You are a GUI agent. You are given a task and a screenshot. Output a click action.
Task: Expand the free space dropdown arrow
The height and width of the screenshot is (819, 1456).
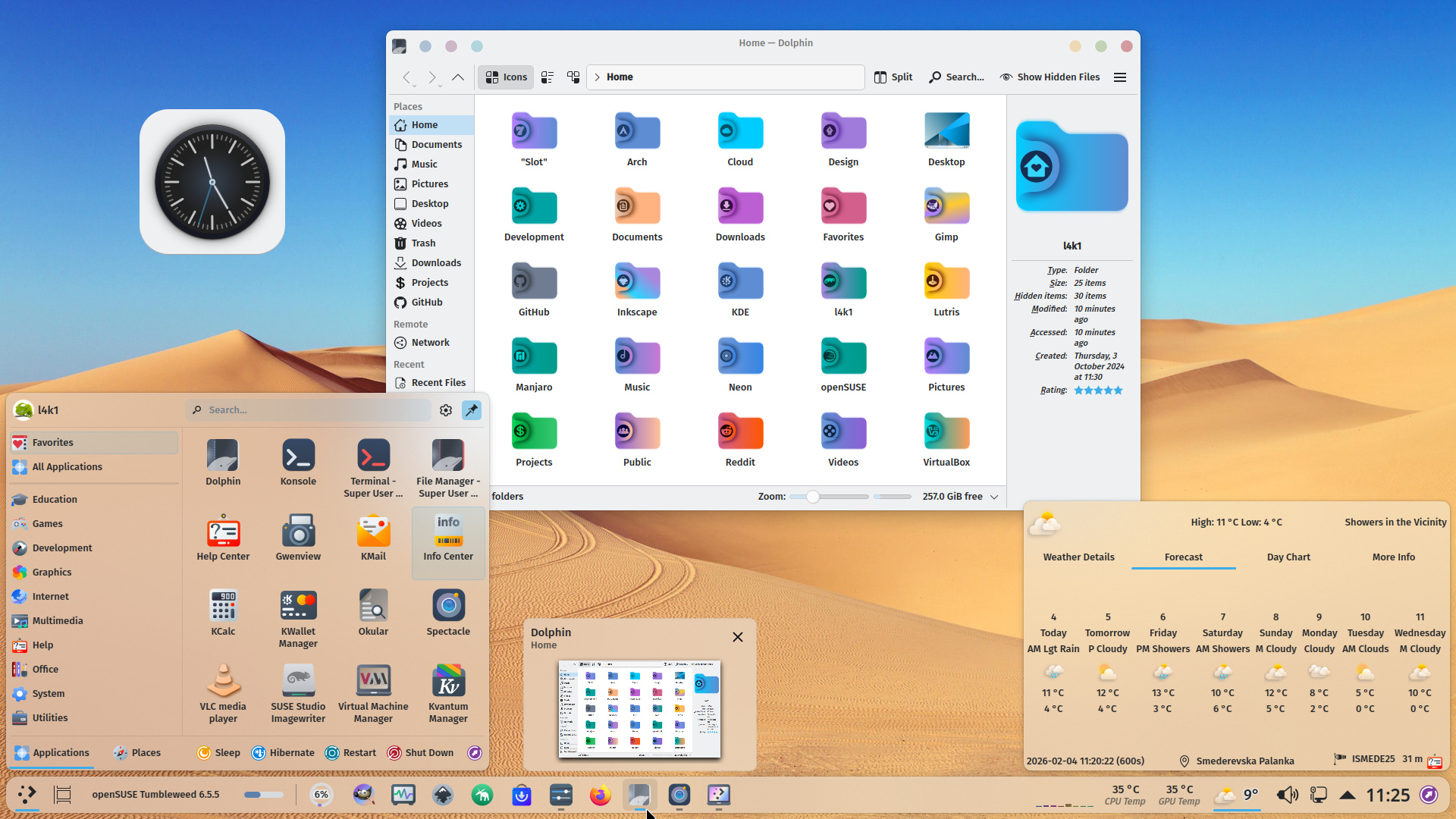point(994,497)
